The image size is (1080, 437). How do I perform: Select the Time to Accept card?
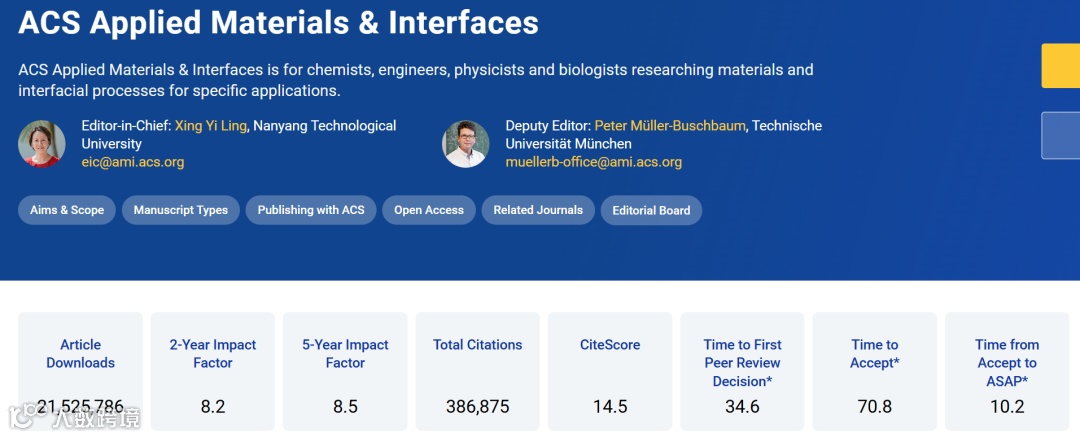click(x=875, y=372)
